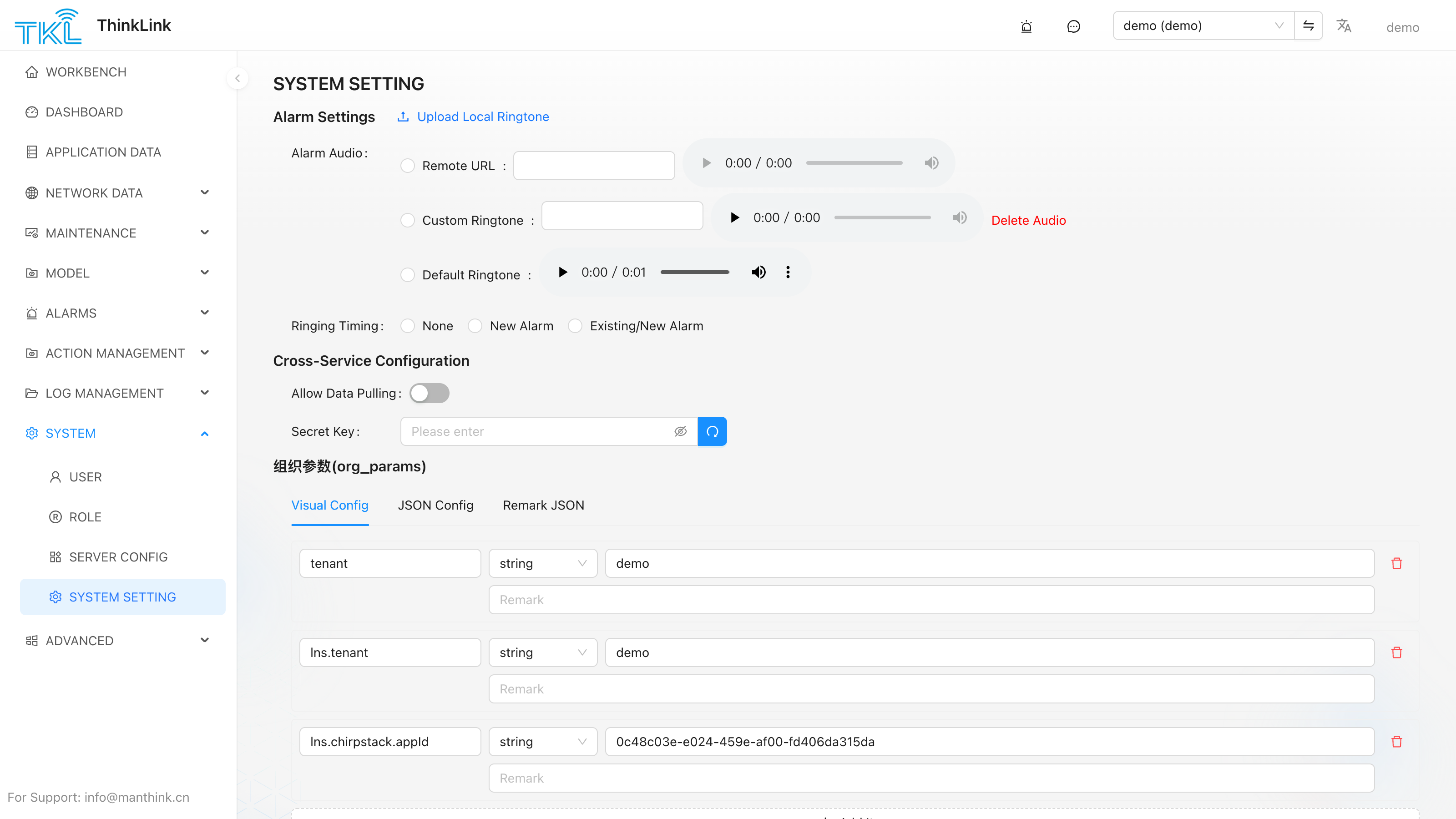Open type dropdown for tenant row
The height and width of the screenshot is (819, 1456).
pyautogui.click(x=543, y=563)
